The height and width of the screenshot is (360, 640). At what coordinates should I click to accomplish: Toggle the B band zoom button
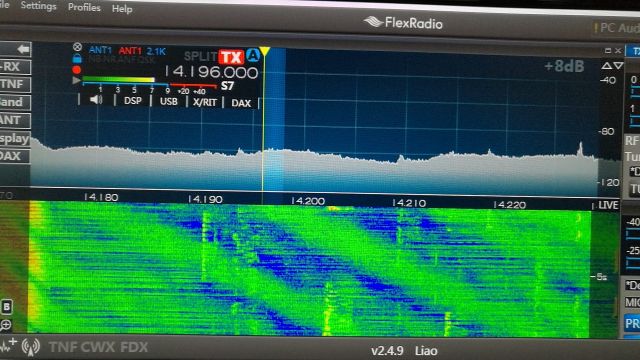coord(7,307)
